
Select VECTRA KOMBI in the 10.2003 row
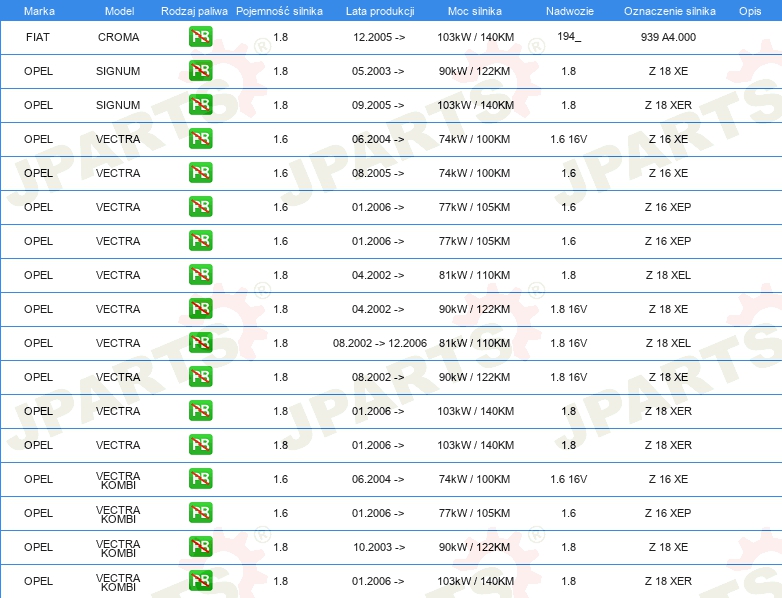[x=118, y=548]
